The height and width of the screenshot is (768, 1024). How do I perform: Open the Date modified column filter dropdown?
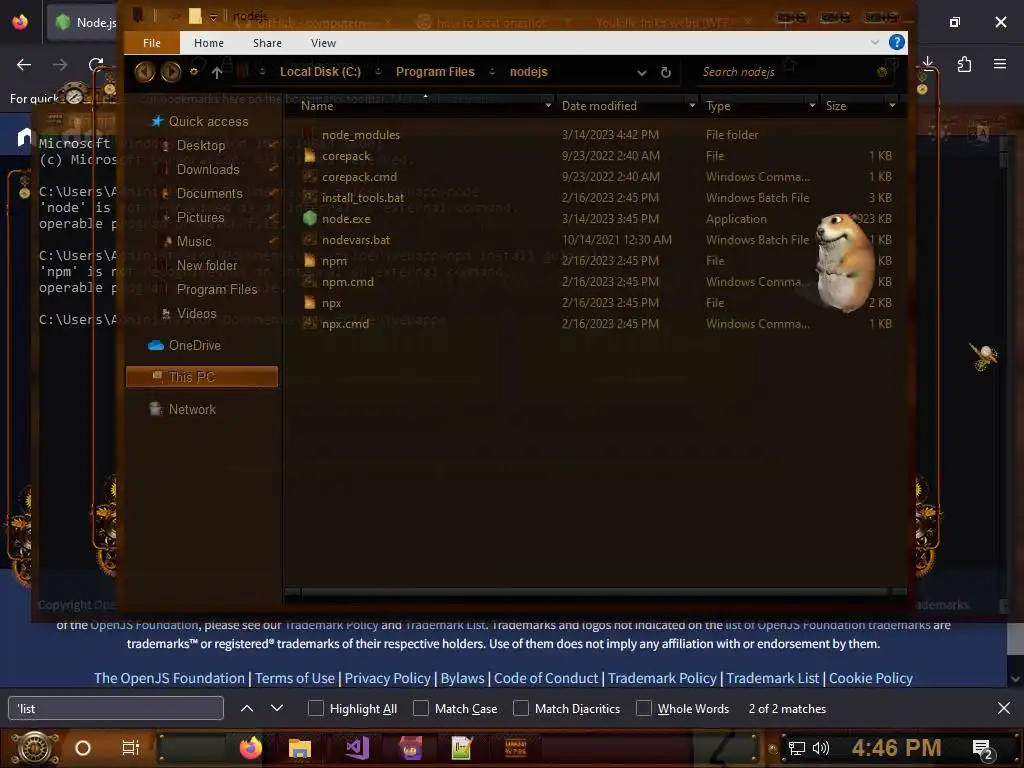click(x=692, y=105)
